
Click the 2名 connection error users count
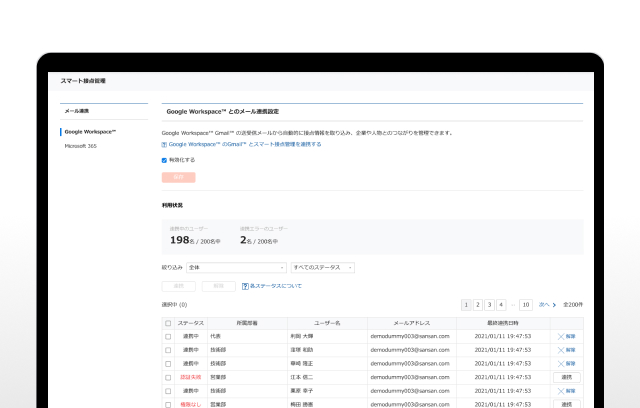click(x=246, y=240)
